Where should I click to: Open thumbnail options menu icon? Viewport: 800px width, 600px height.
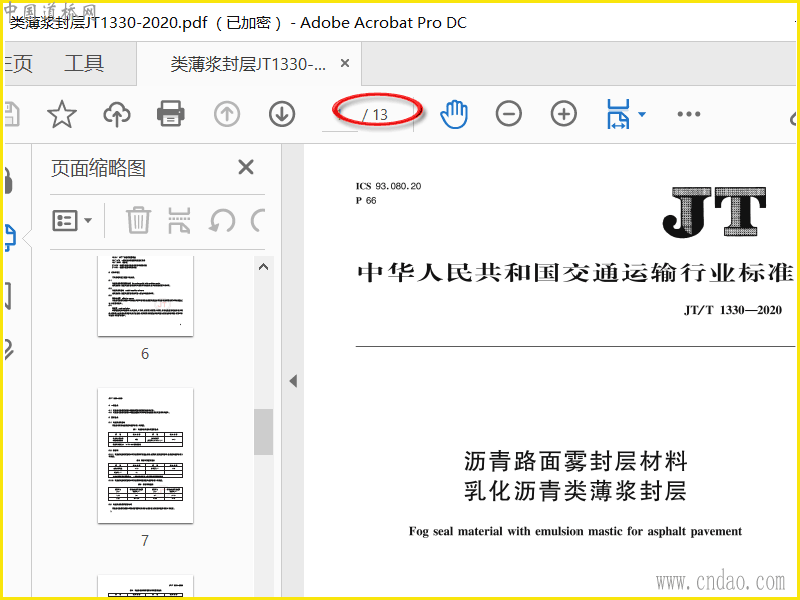point(72,221)
